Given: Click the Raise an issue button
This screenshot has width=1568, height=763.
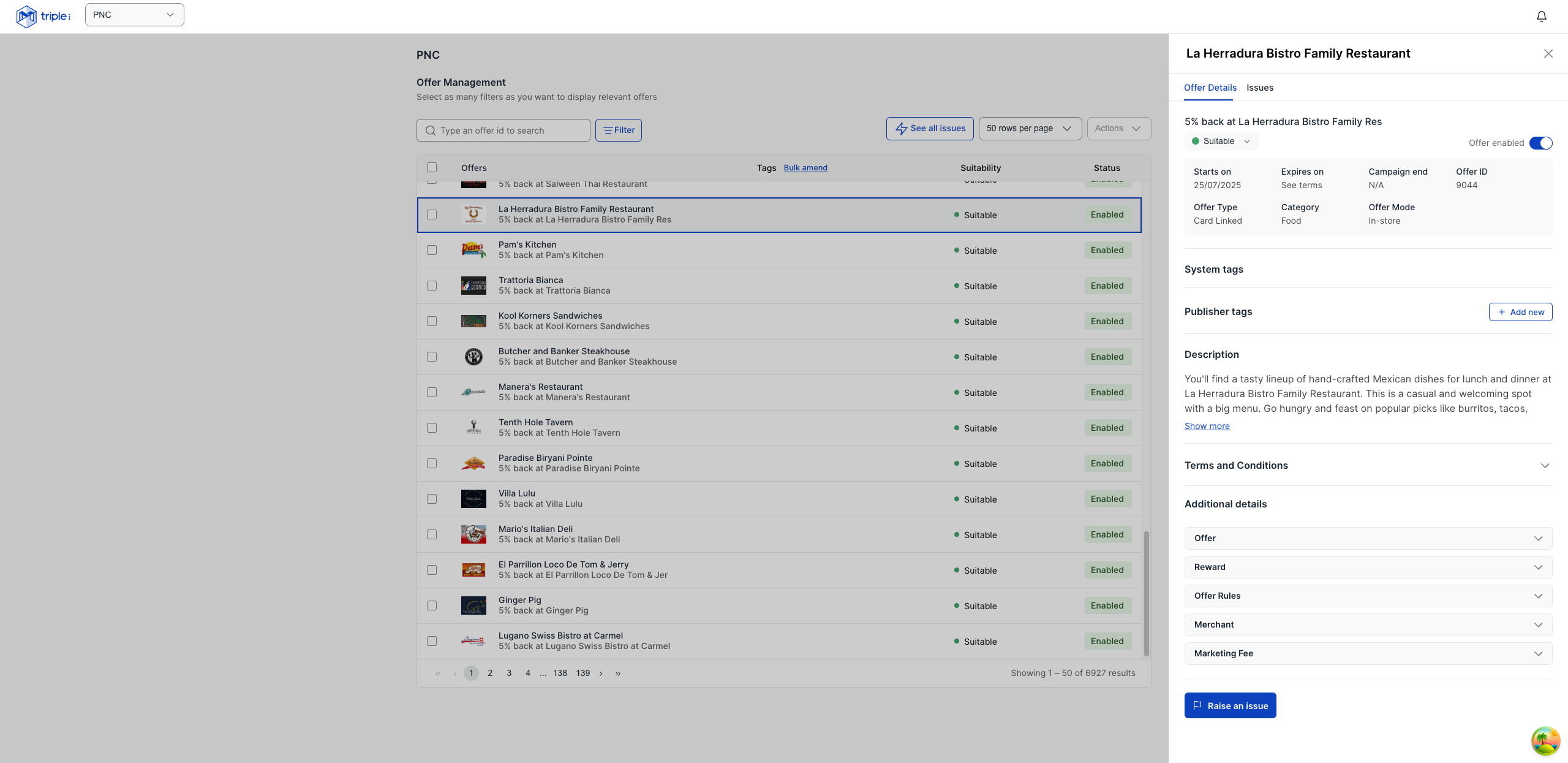Looking at the screenshot, I should pos(1230,705).
